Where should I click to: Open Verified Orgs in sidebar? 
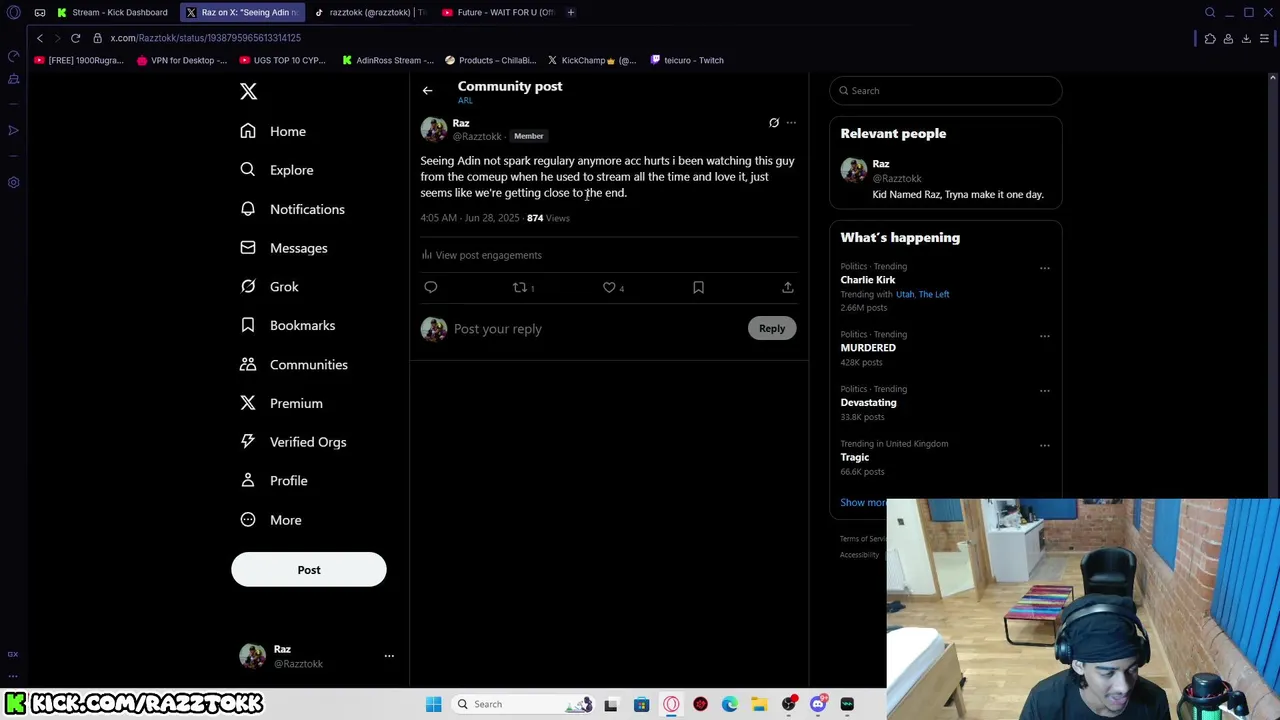(x=293, y=442)
